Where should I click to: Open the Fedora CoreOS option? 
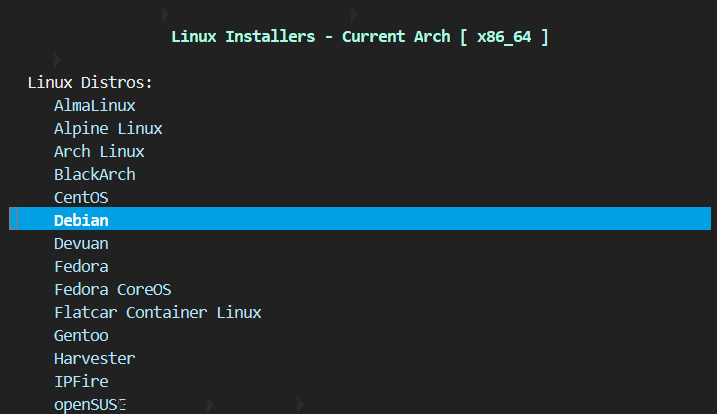(x=113, y=289)
